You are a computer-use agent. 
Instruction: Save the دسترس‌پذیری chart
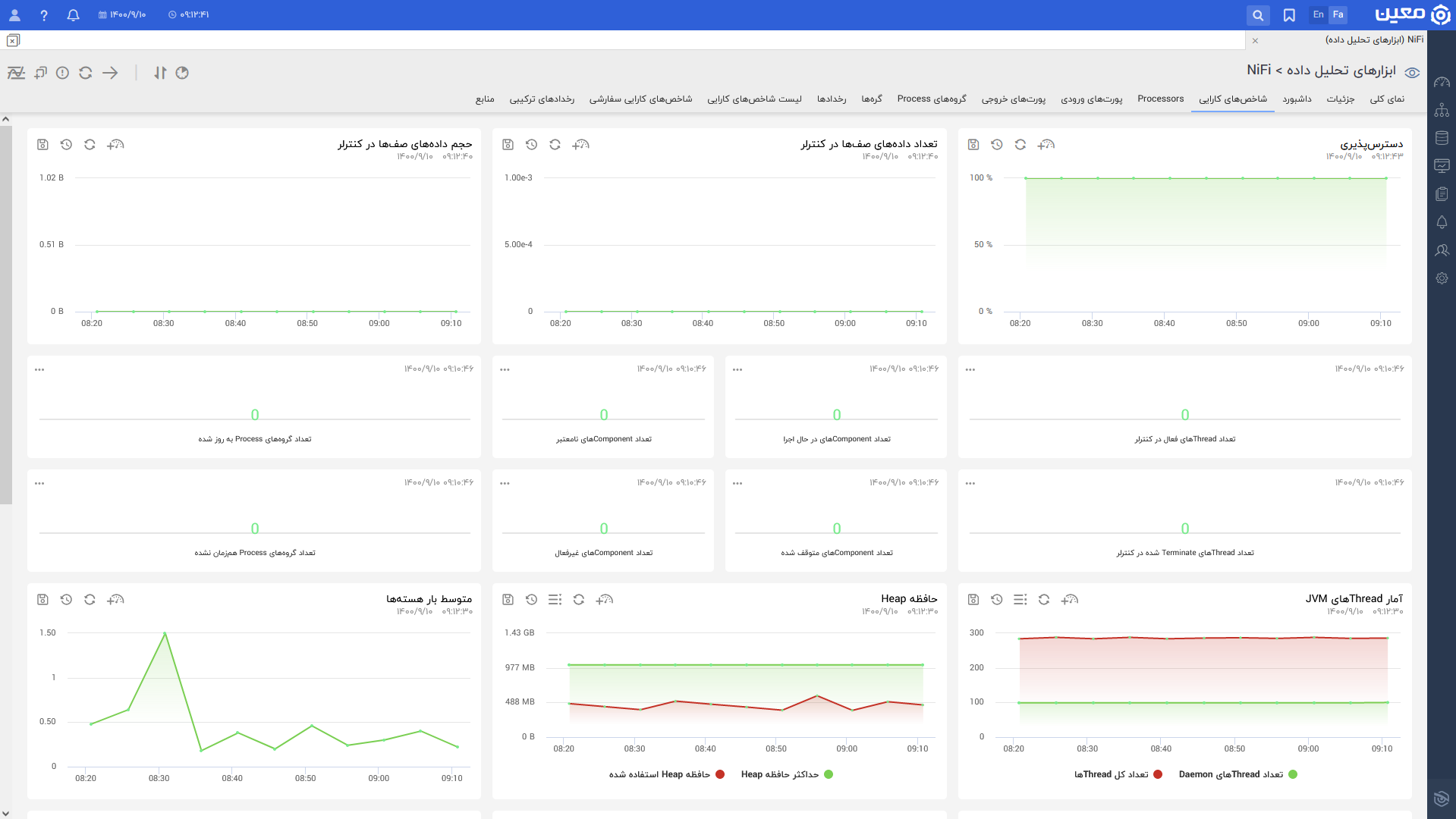tap(973, 144)
